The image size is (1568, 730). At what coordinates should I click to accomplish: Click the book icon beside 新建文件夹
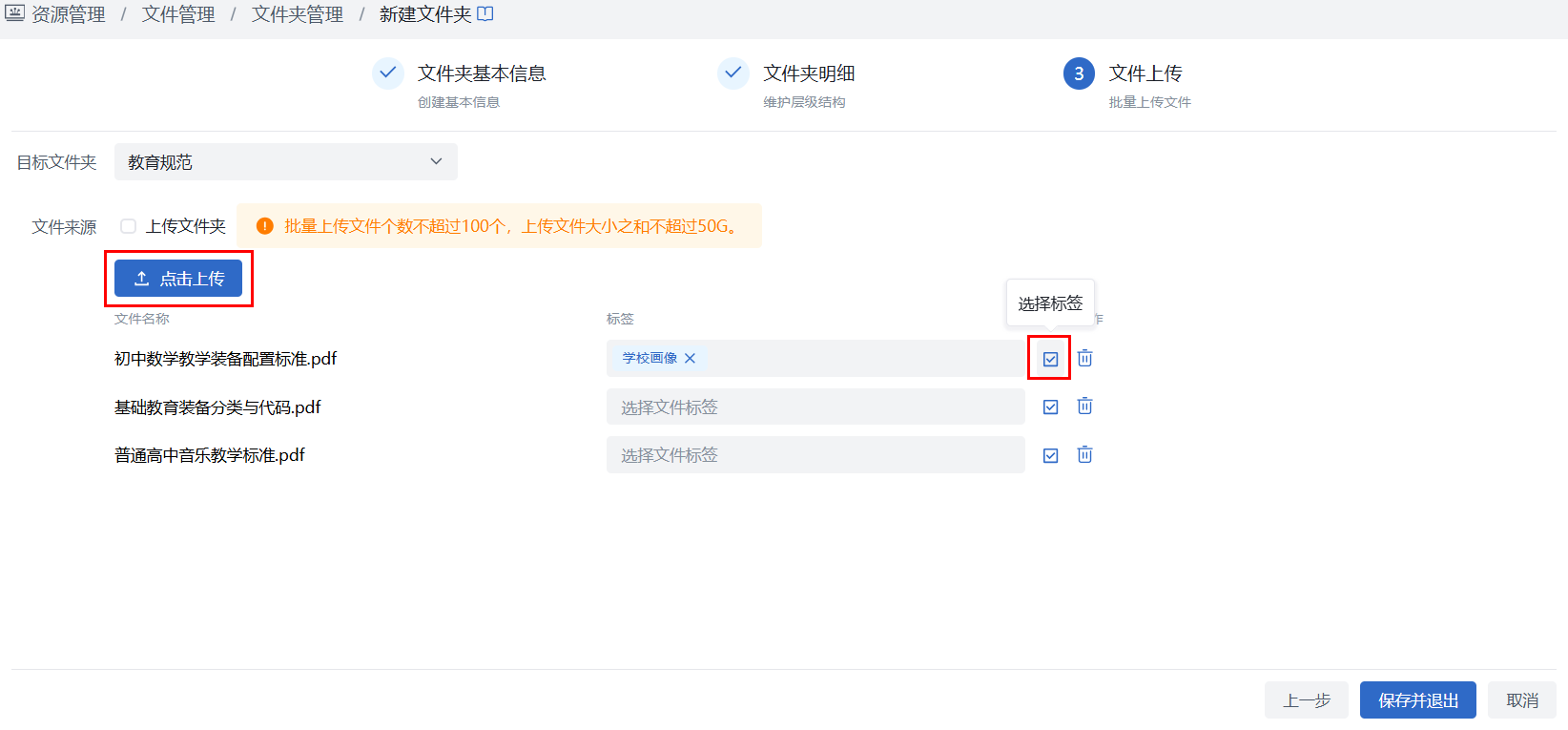pos(485,14)
